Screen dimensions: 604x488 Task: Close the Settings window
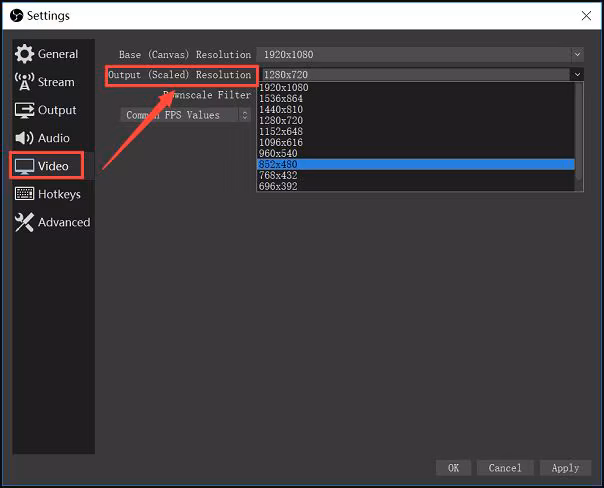pos(586,16)
